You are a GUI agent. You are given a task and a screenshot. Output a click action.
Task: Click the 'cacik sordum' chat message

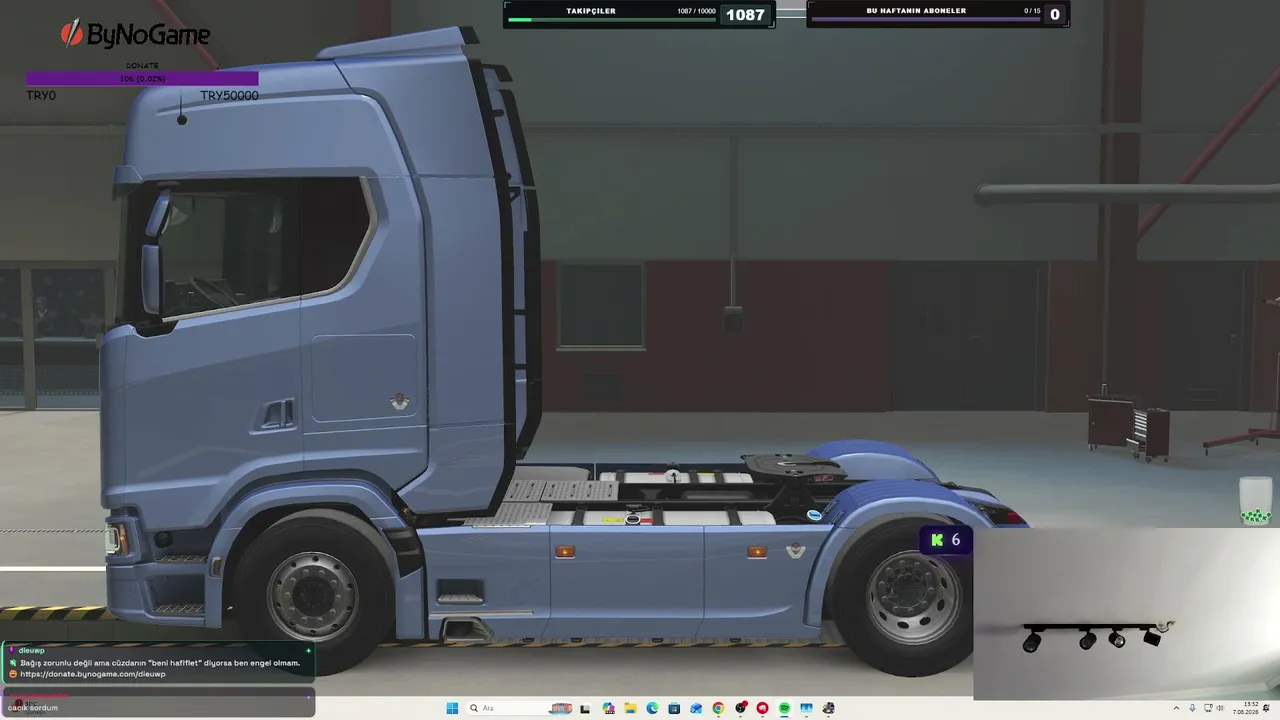[33, 708]
